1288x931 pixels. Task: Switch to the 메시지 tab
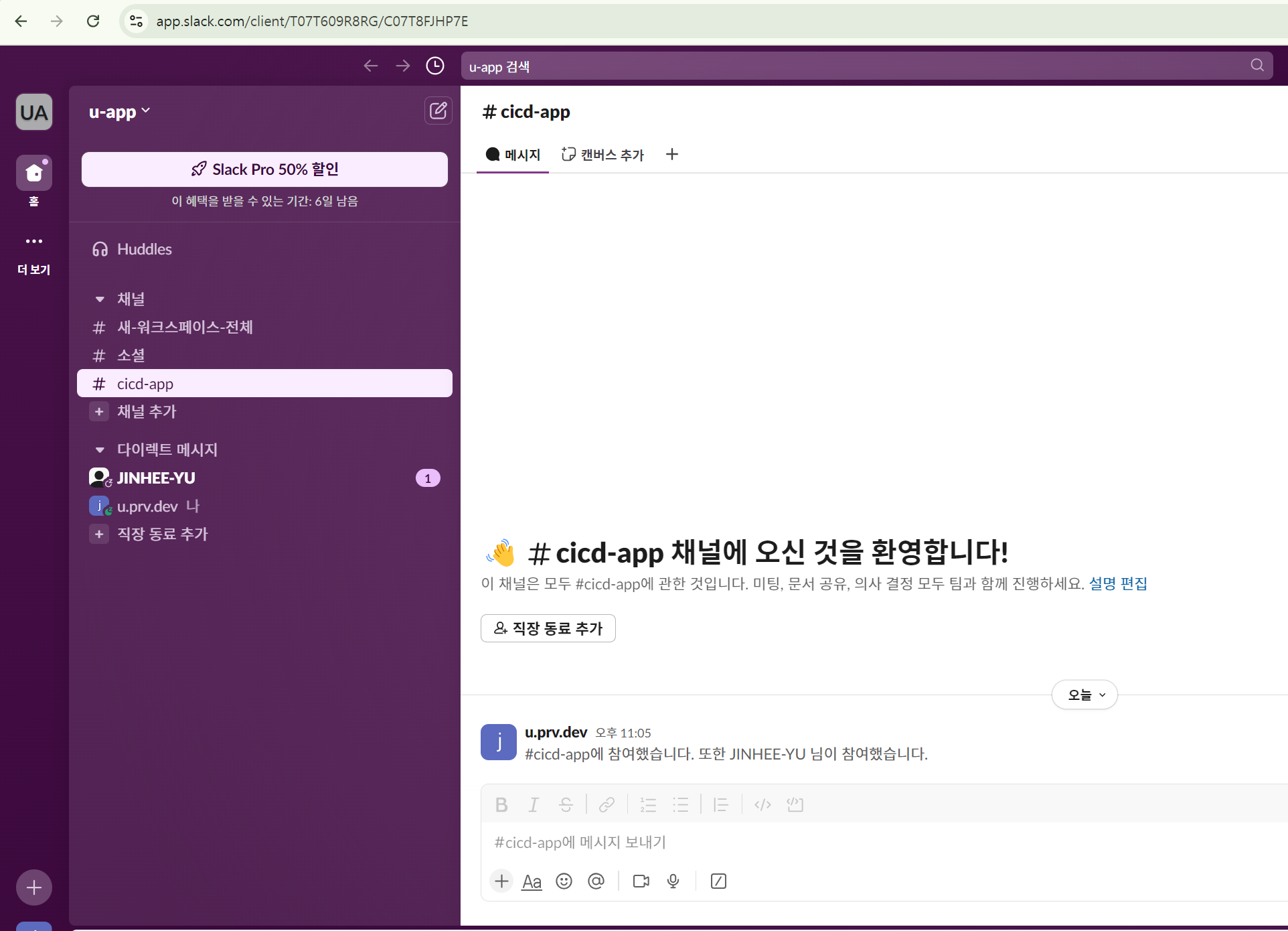pos(513,155)
